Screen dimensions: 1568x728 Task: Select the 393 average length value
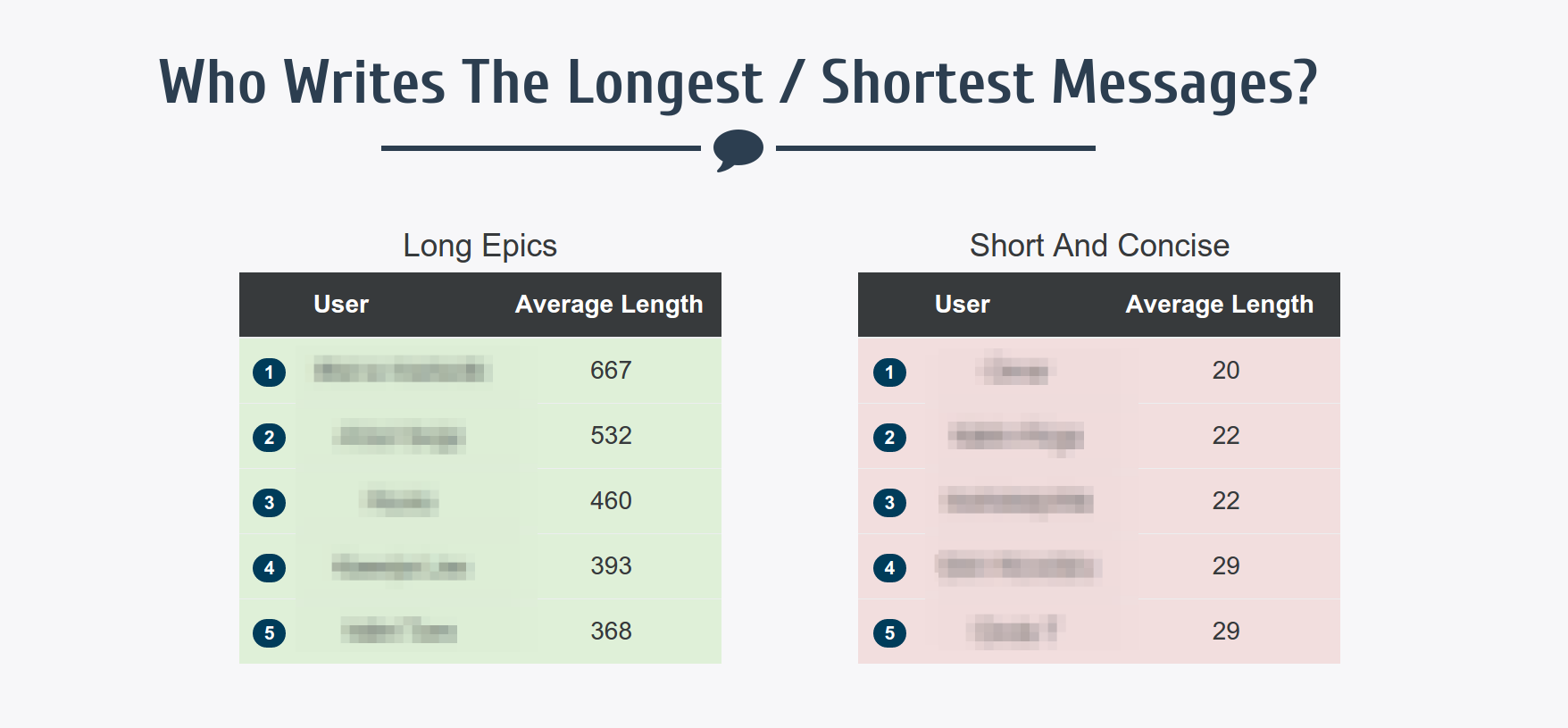pyautogui.click(x=611, y=565)
